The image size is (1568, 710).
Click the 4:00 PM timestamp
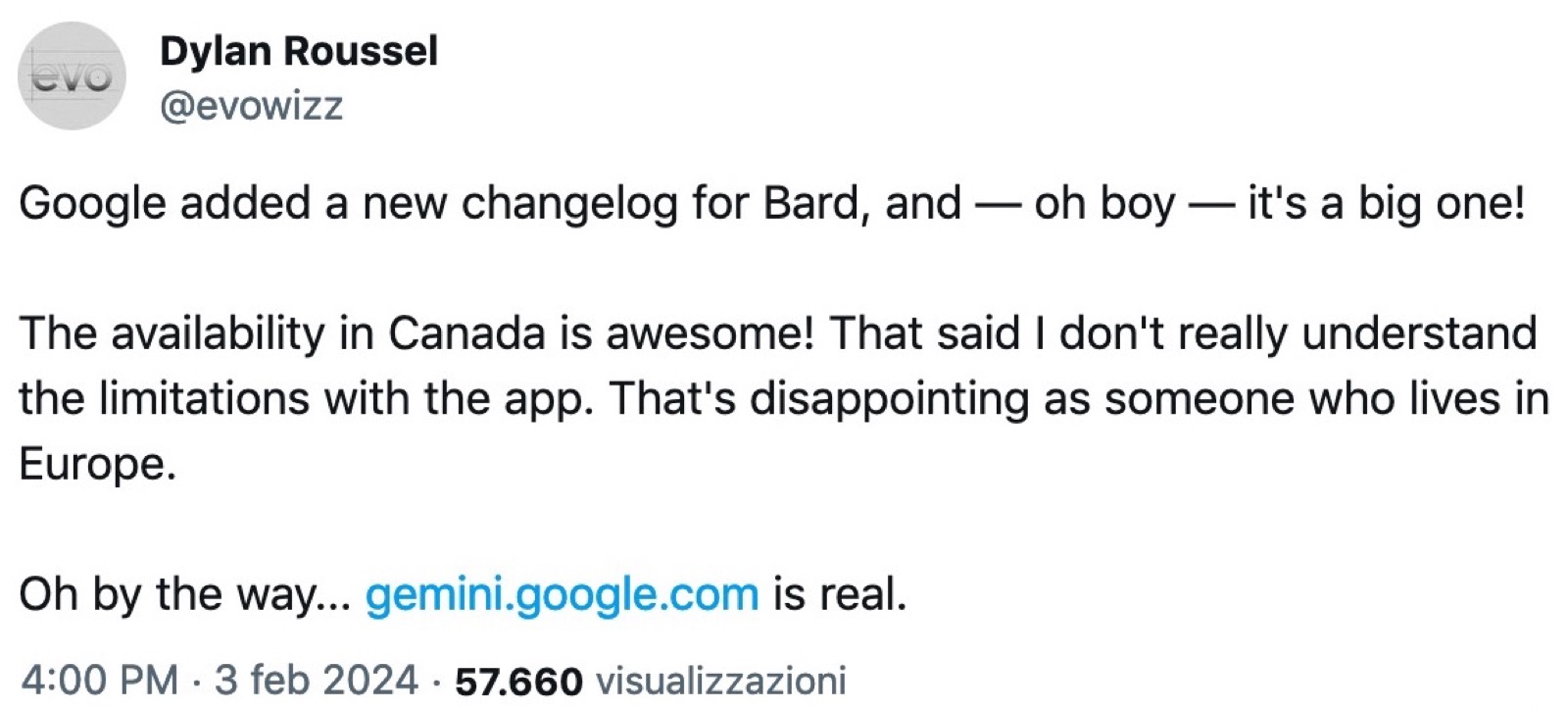click(x=99, y=680)
